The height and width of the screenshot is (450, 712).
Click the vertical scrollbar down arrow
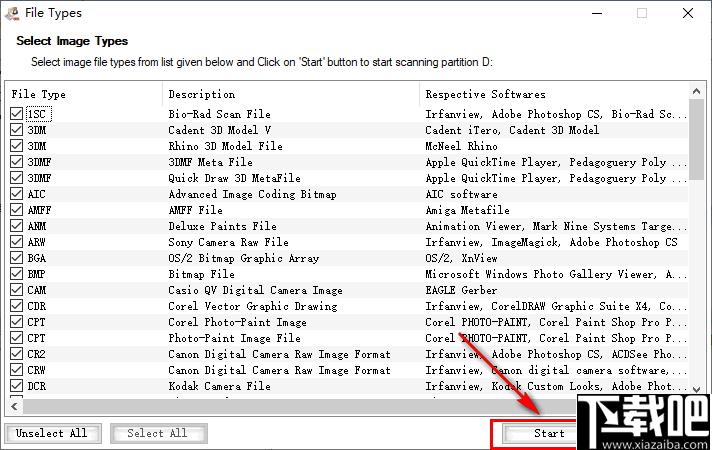tap(697, 389)
